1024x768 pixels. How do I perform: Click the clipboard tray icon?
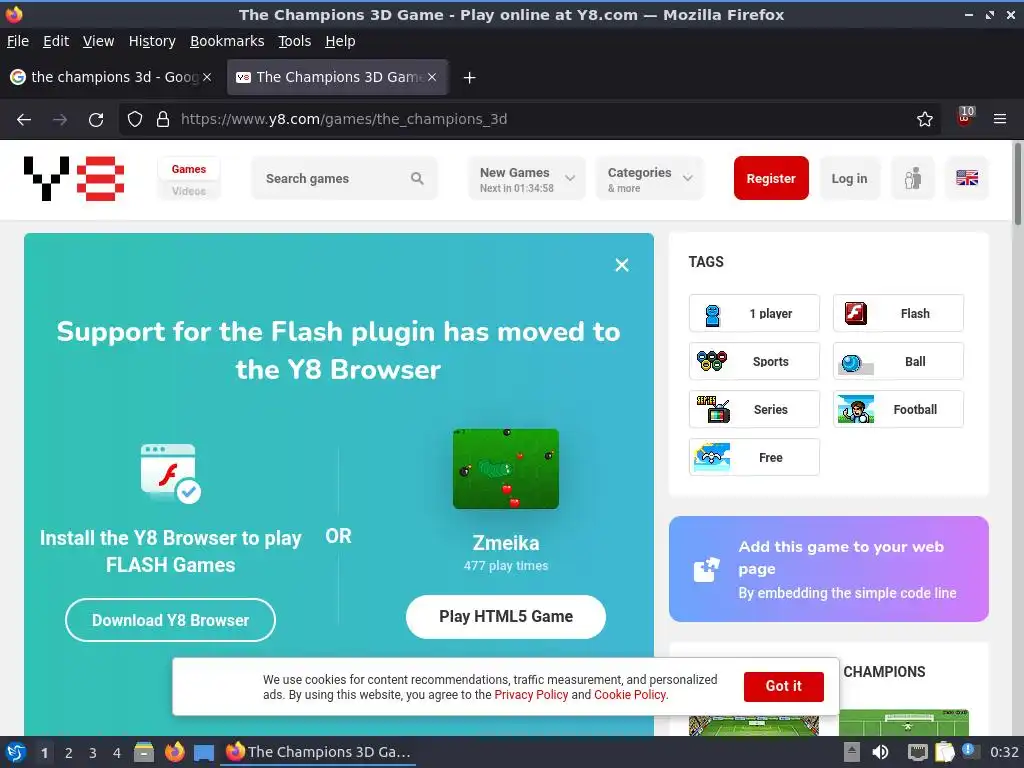944,752
